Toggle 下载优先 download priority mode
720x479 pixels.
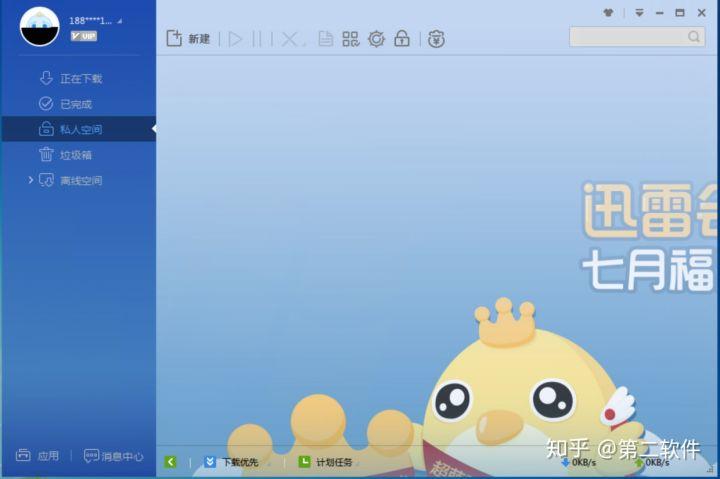point(231,462)
